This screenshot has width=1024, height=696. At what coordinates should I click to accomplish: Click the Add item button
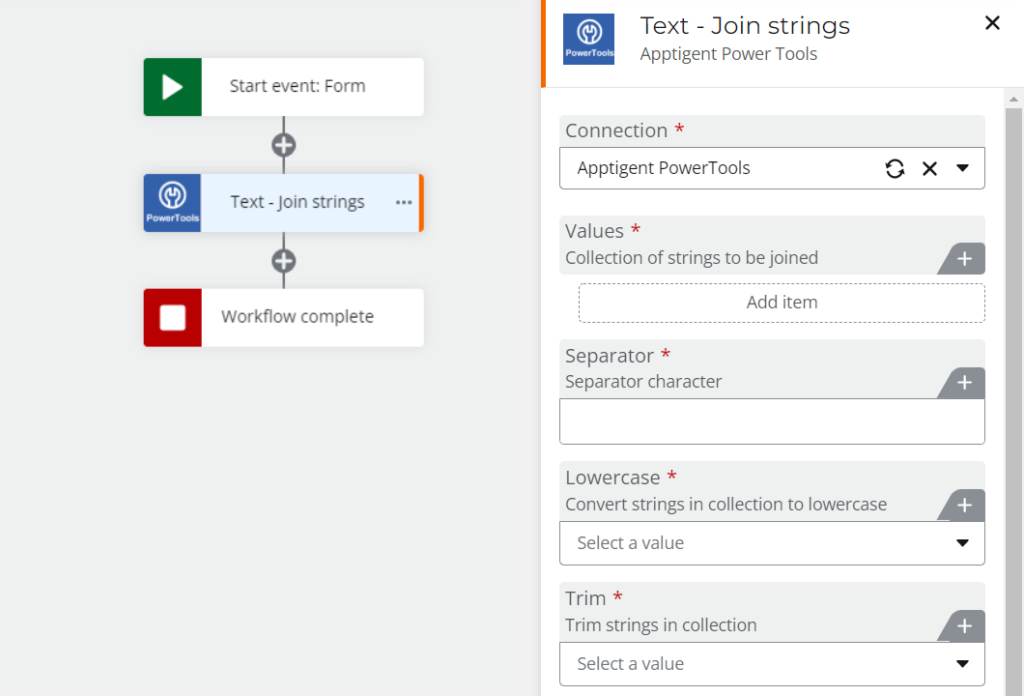pyautogui.click(x=782, y=303)
